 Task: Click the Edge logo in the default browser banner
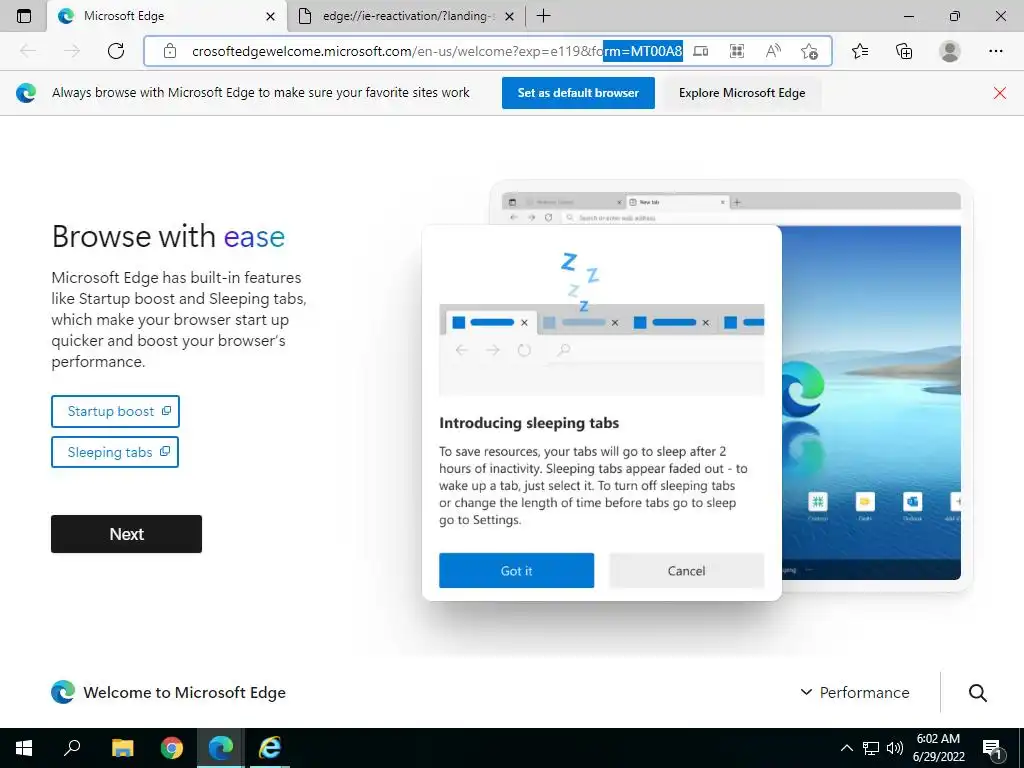(x=26, y=93)
